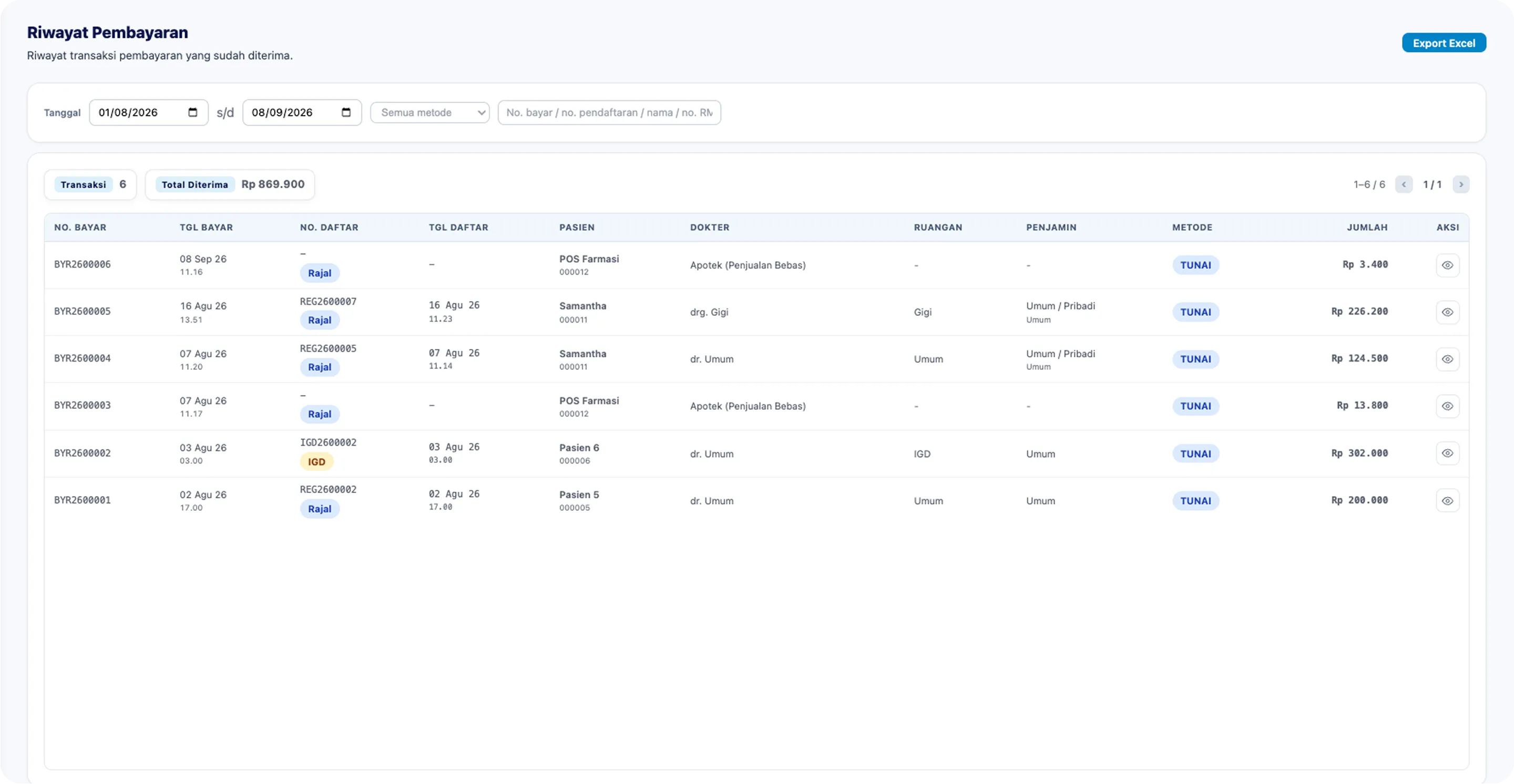Select payment number BYR2600005
The image size is (1514, 784).
(x=83, y=311)
